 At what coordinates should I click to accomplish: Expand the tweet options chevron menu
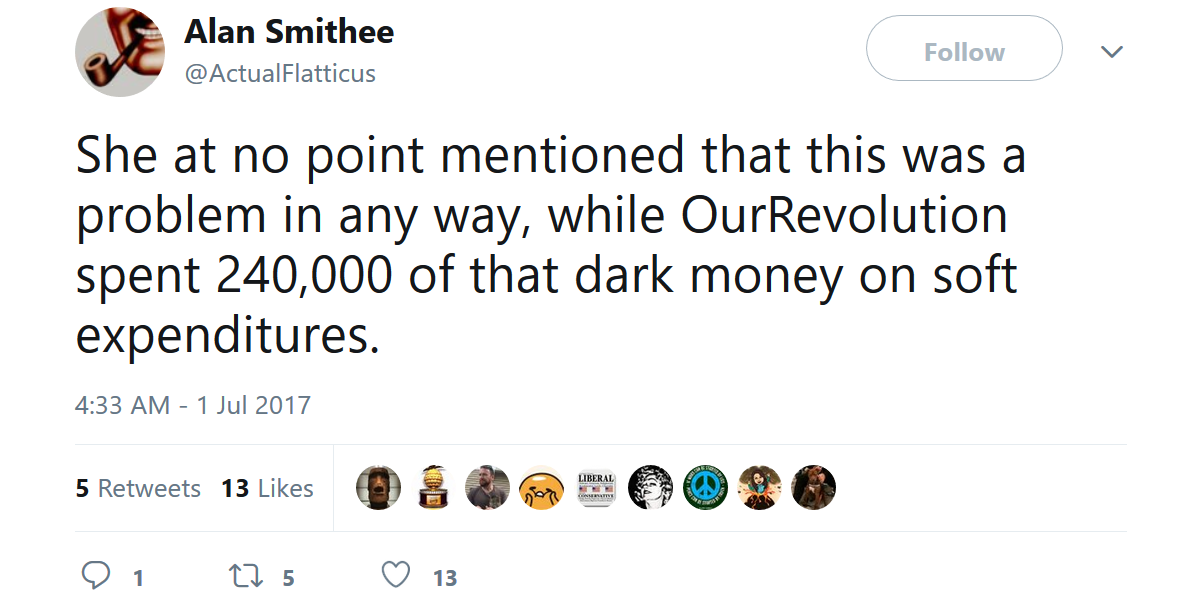(x=1112, y=51)
